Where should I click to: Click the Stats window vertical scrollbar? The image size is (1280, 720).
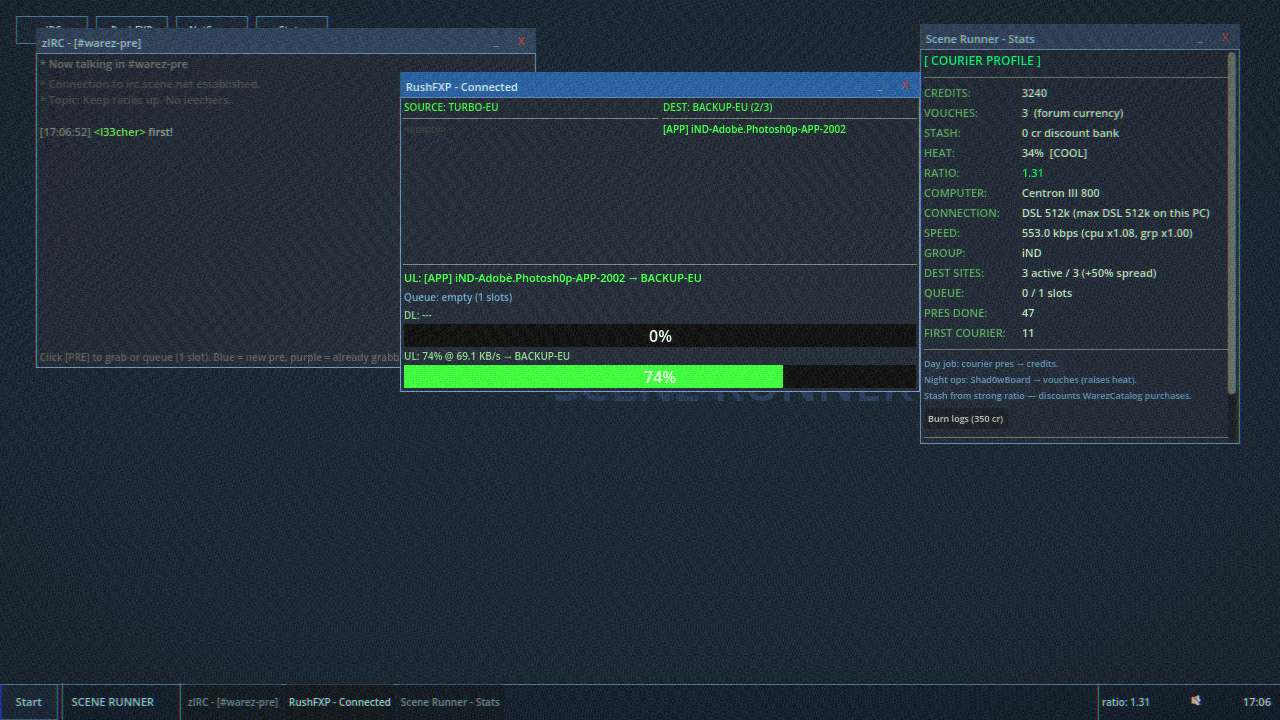pyautogui.click(x=1232, y=222)
